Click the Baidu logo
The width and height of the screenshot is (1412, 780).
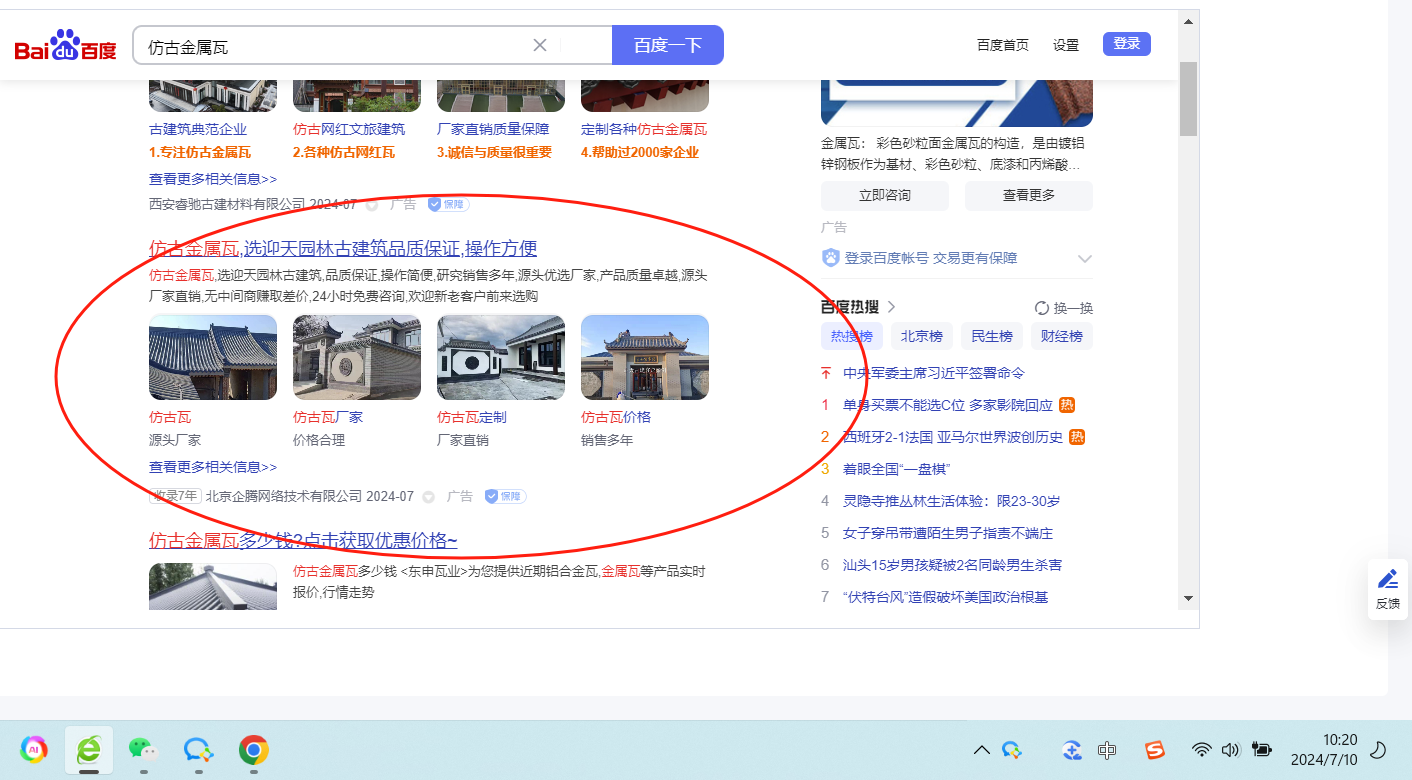coord(66,46)
